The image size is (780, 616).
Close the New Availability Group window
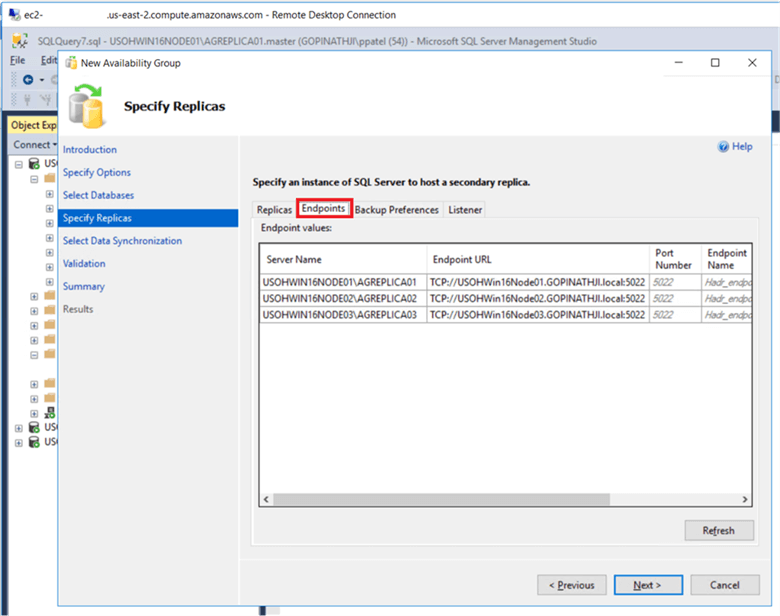click(752, 62)
